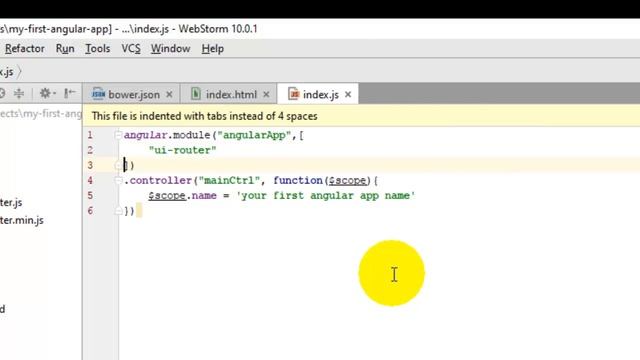This screenshot has height=360, width=640.
Task: Click the project path row in tree
Action: click(x=41, y=113)
